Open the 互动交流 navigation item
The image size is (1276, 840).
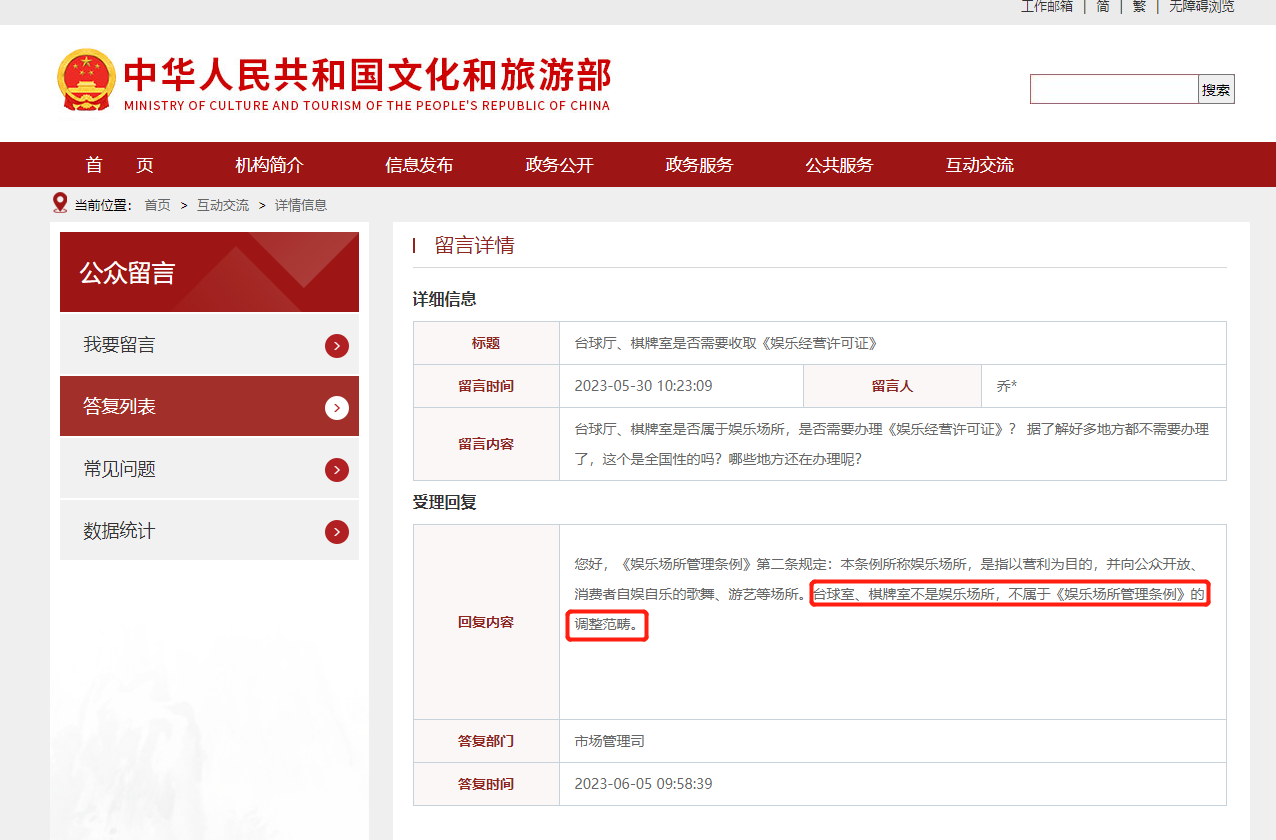point(980,165)
